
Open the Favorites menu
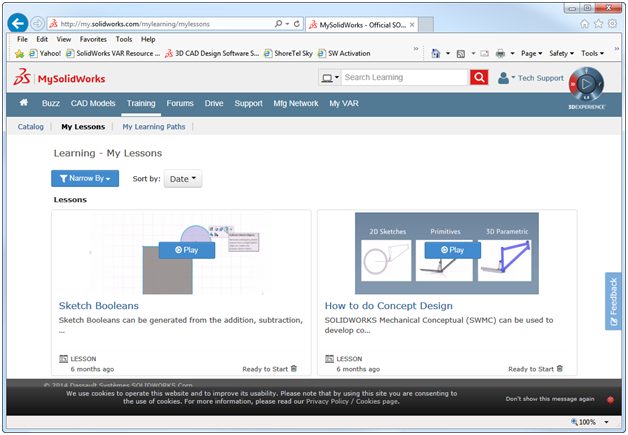coord(93,39)
